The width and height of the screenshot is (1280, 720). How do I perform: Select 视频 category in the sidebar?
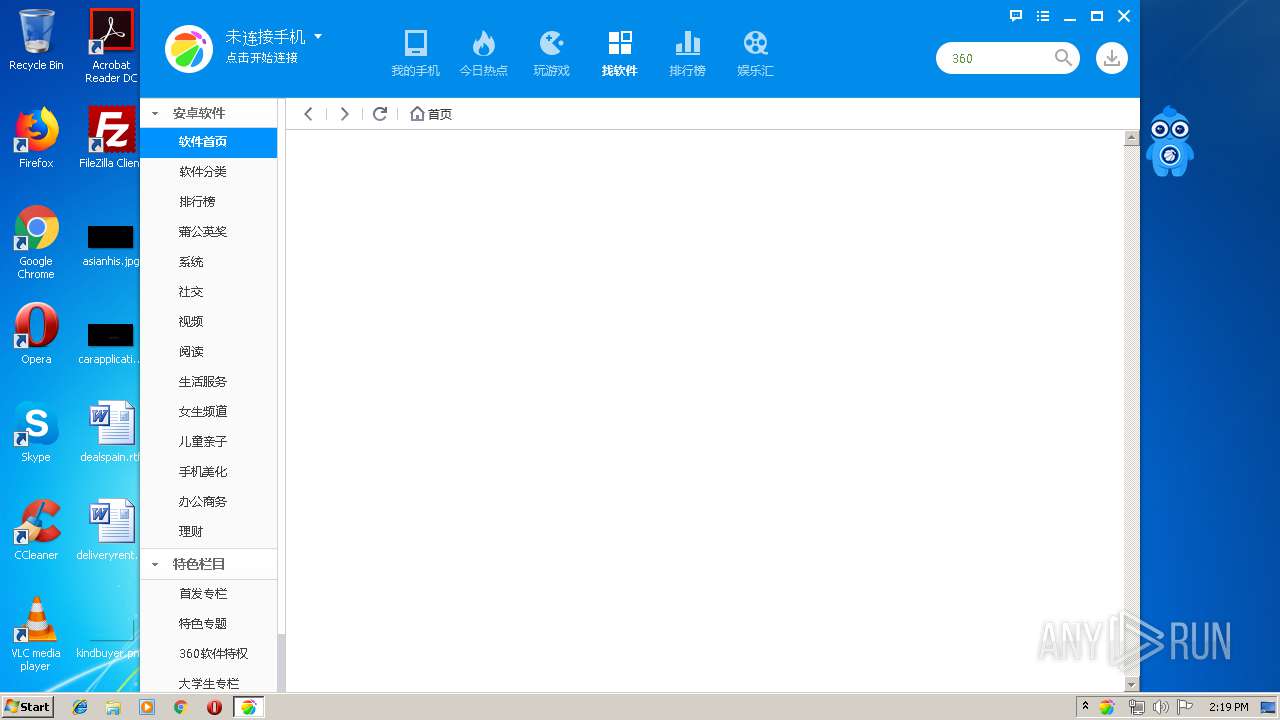pyautogui.click(x=208, y=322)
